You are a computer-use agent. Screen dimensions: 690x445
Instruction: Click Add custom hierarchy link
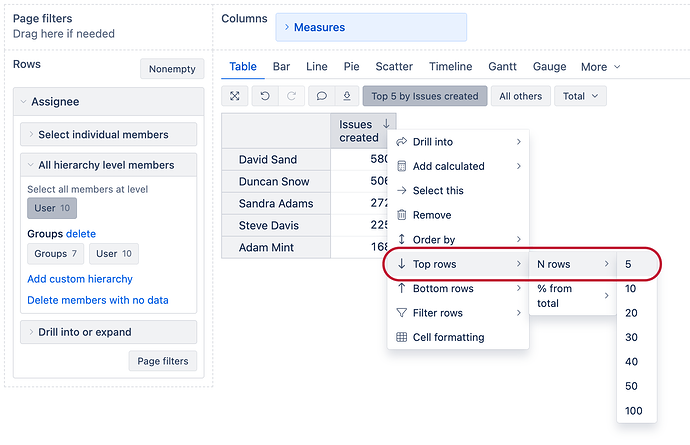coord(80,279)
